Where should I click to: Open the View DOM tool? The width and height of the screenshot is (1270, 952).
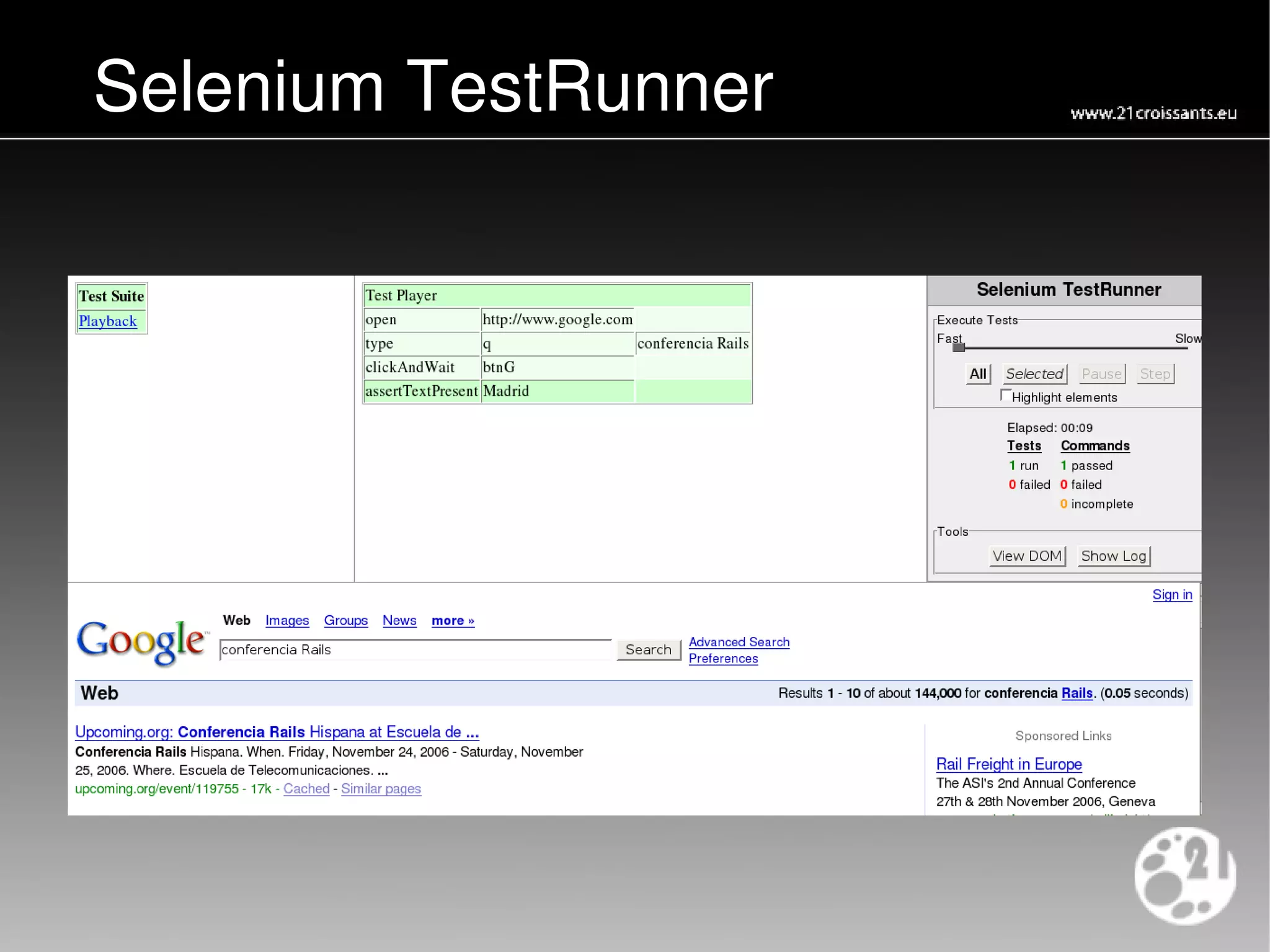(x=1027, y=556)
